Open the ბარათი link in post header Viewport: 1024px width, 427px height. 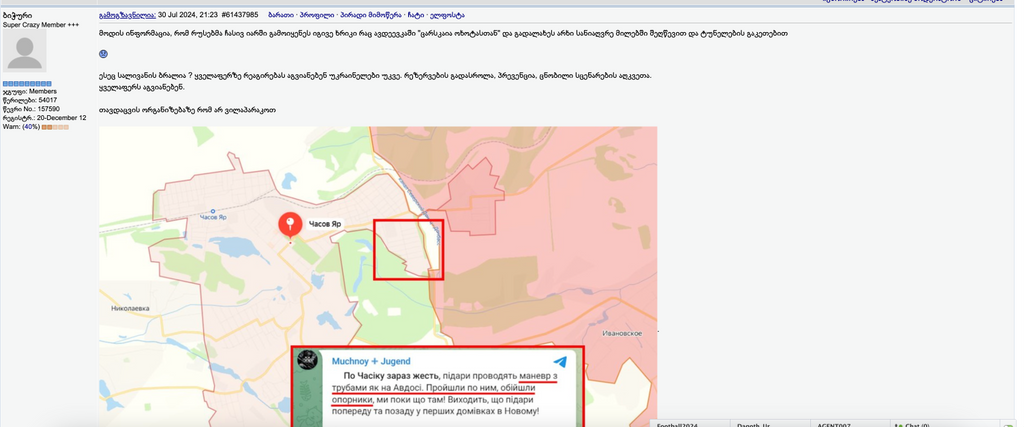(x=281, y=14)
